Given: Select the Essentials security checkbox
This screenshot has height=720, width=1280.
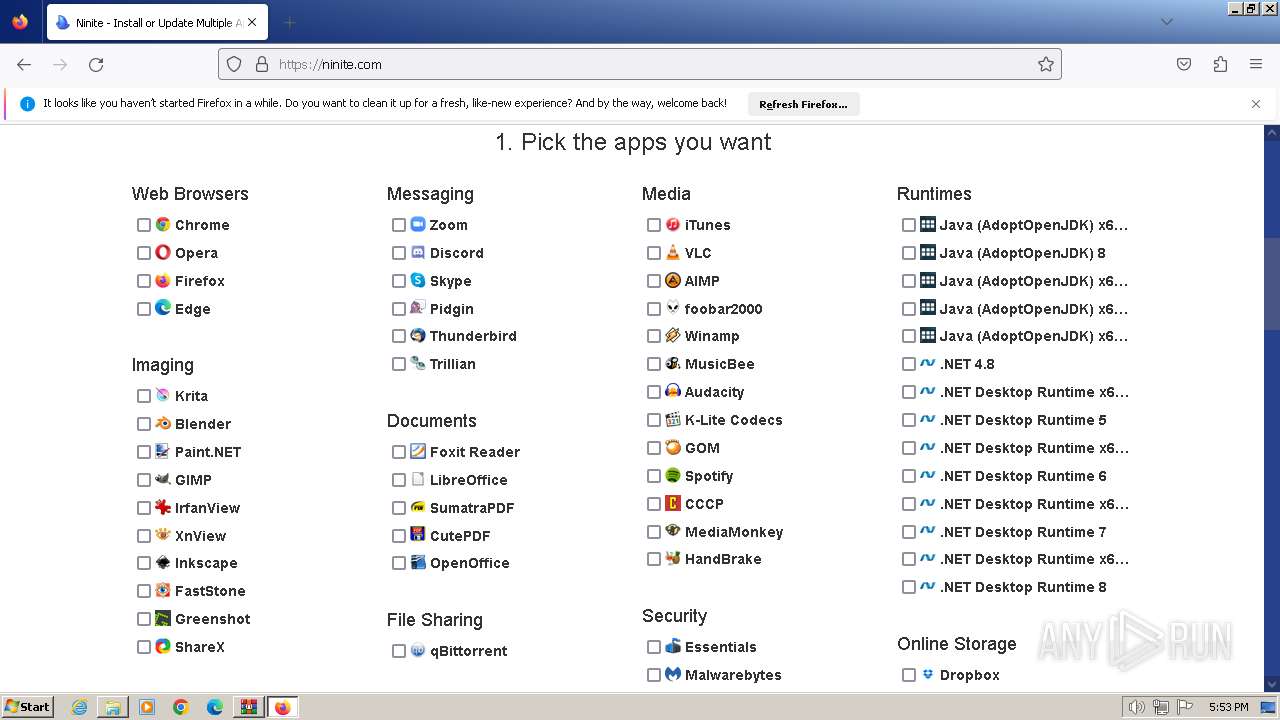Looking at the screenshot, I should [x=654, y=647].
